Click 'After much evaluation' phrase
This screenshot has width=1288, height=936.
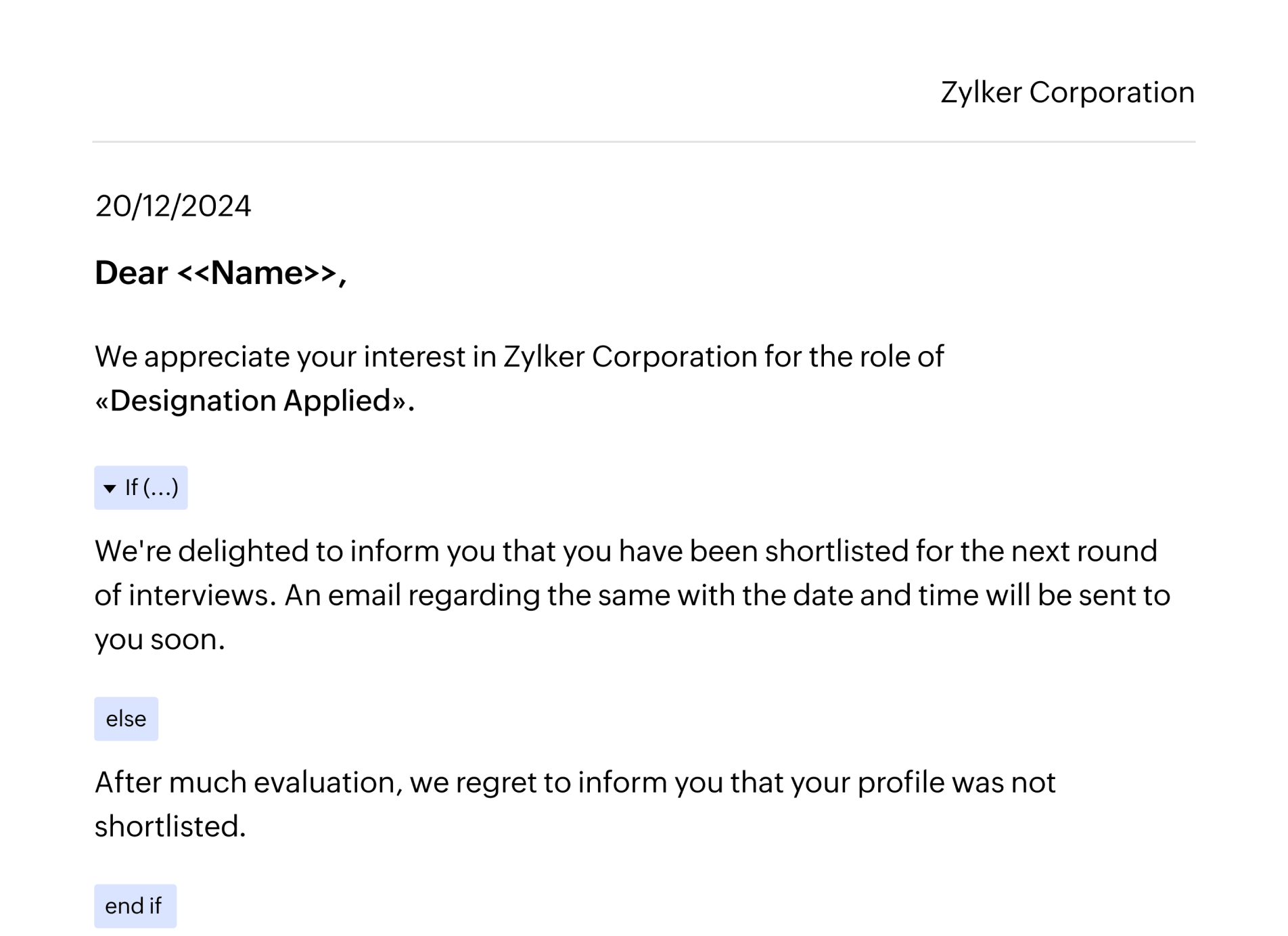point(248,782)
